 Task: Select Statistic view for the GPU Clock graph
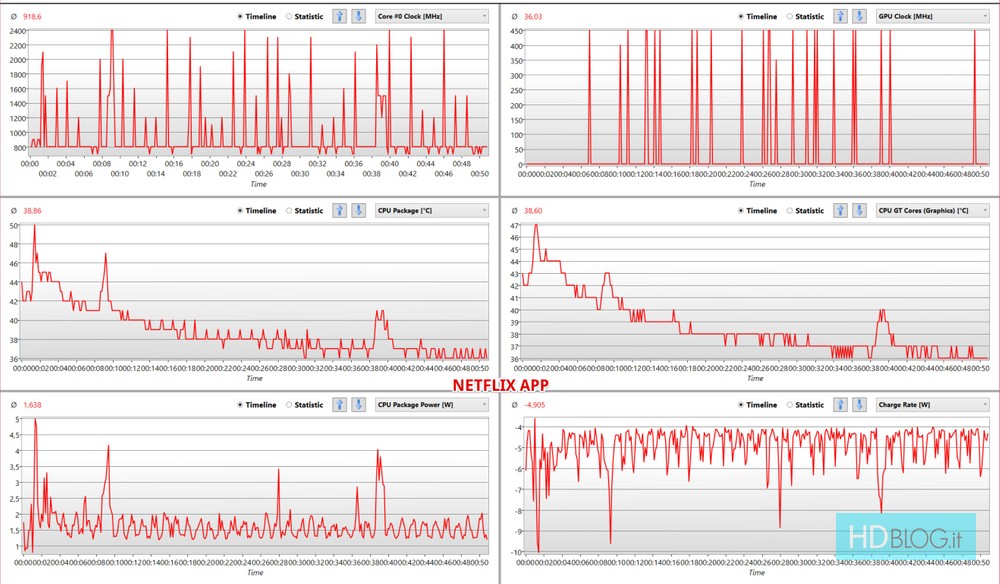pos(790,16)
